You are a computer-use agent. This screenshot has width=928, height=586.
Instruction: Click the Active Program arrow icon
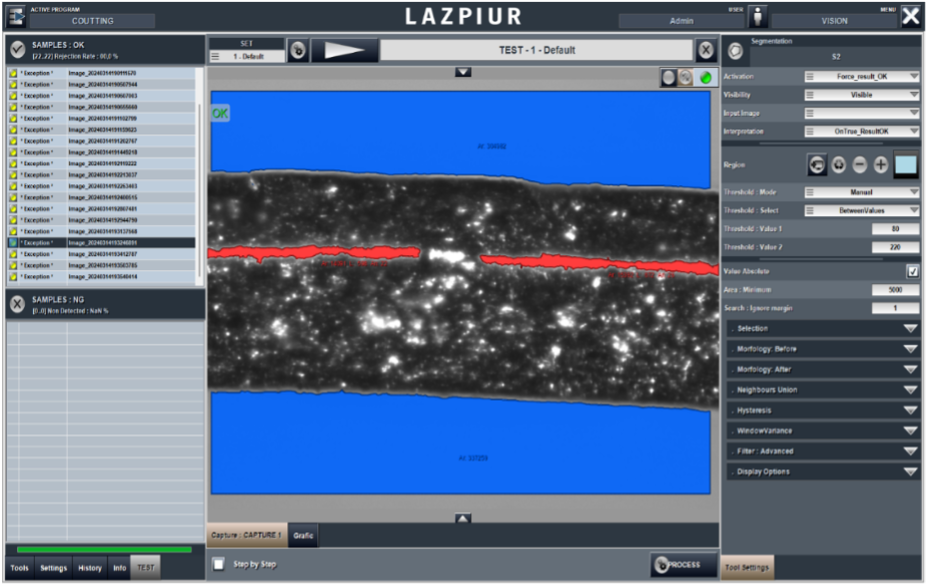17,16
